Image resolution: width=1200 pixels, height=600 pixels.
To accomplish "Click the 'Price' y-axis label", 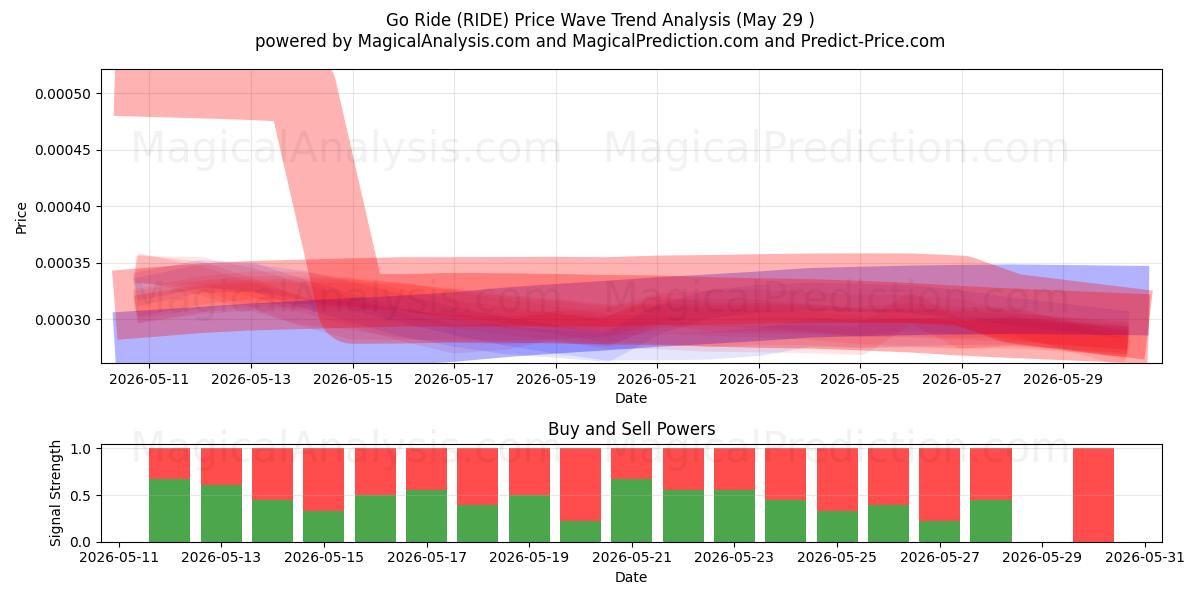I will point(22,217).
